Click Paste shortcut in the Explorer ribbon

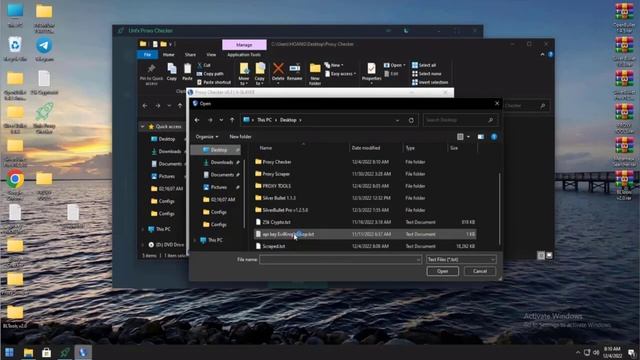pos(213,82)
